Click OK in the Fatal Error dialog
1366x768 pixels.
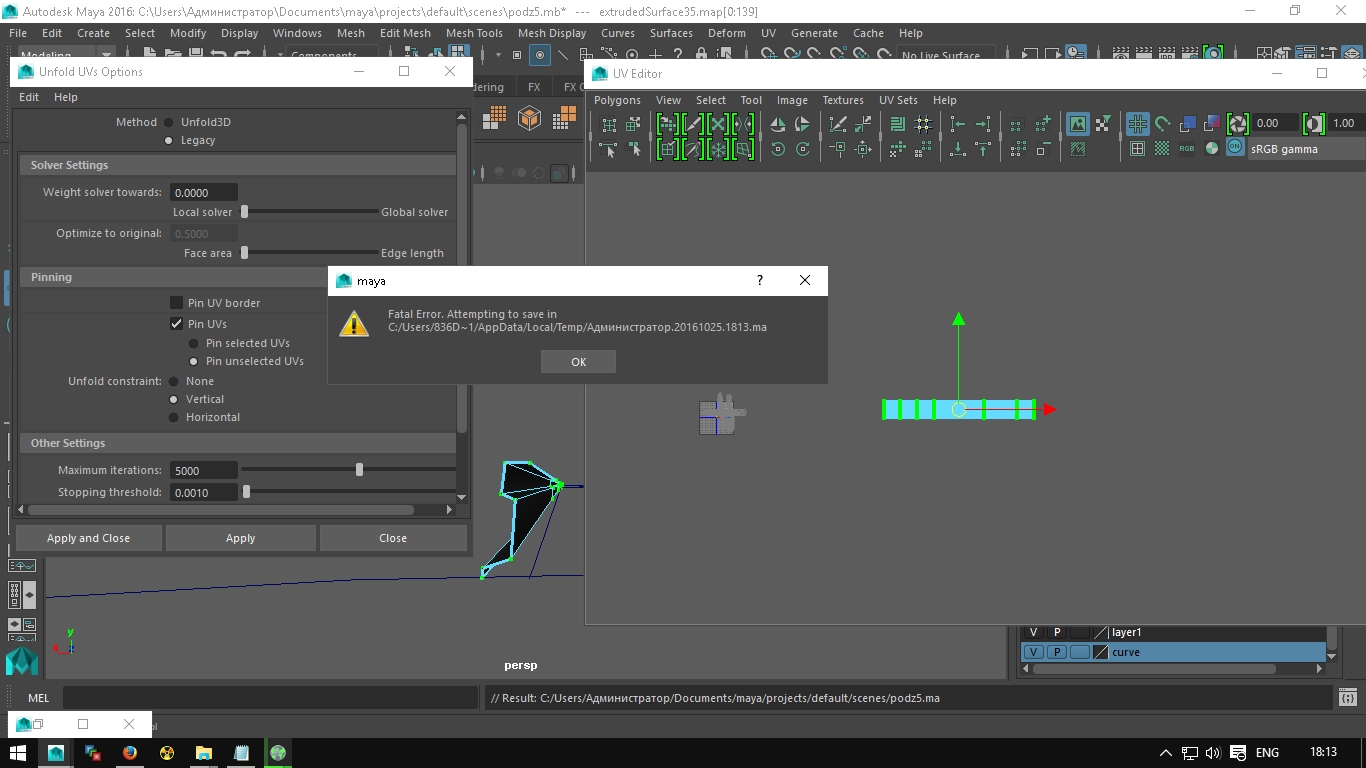click(578, 362)
